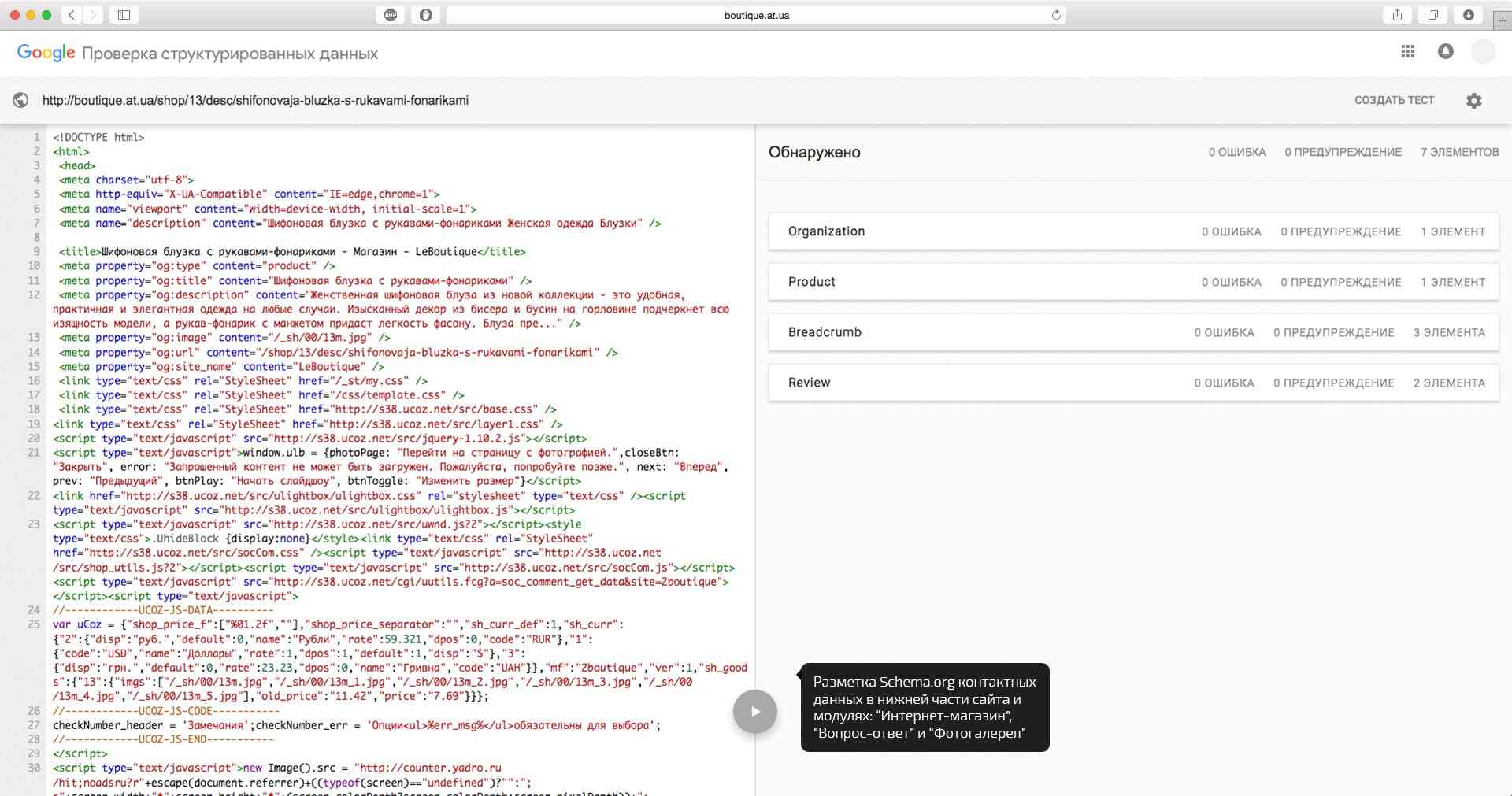
Task: Click the Safari share icon
Action: 1397,15
